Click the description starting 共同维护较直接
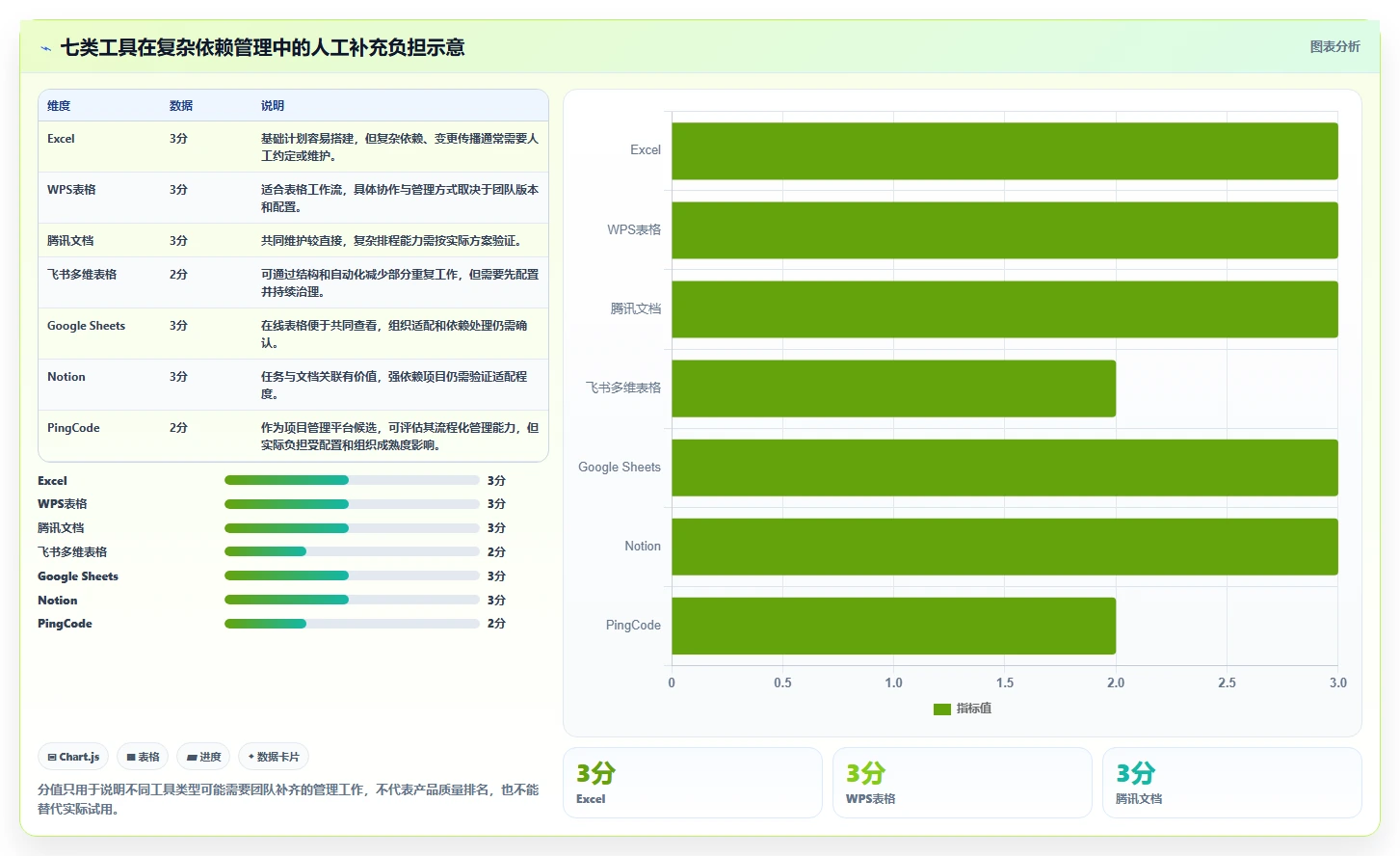 [393, 241]
